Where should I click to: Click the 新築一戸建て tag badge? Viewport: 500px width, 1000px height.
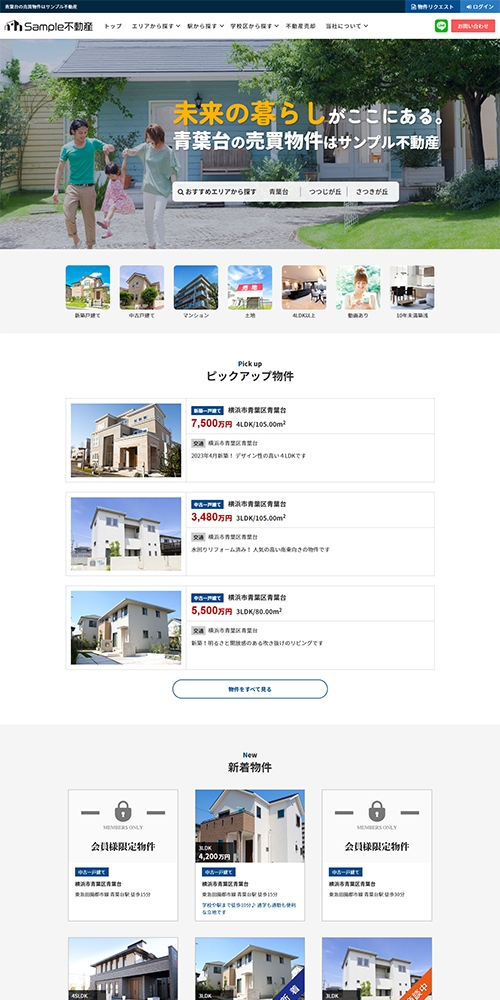click(208, 411)
